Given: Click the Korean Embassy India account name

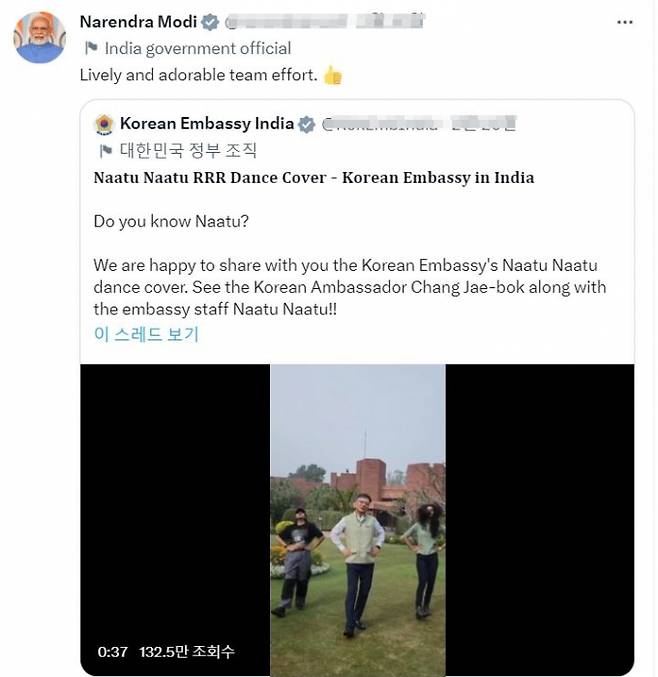Looking at the screenshot, I should coord(207,124).
